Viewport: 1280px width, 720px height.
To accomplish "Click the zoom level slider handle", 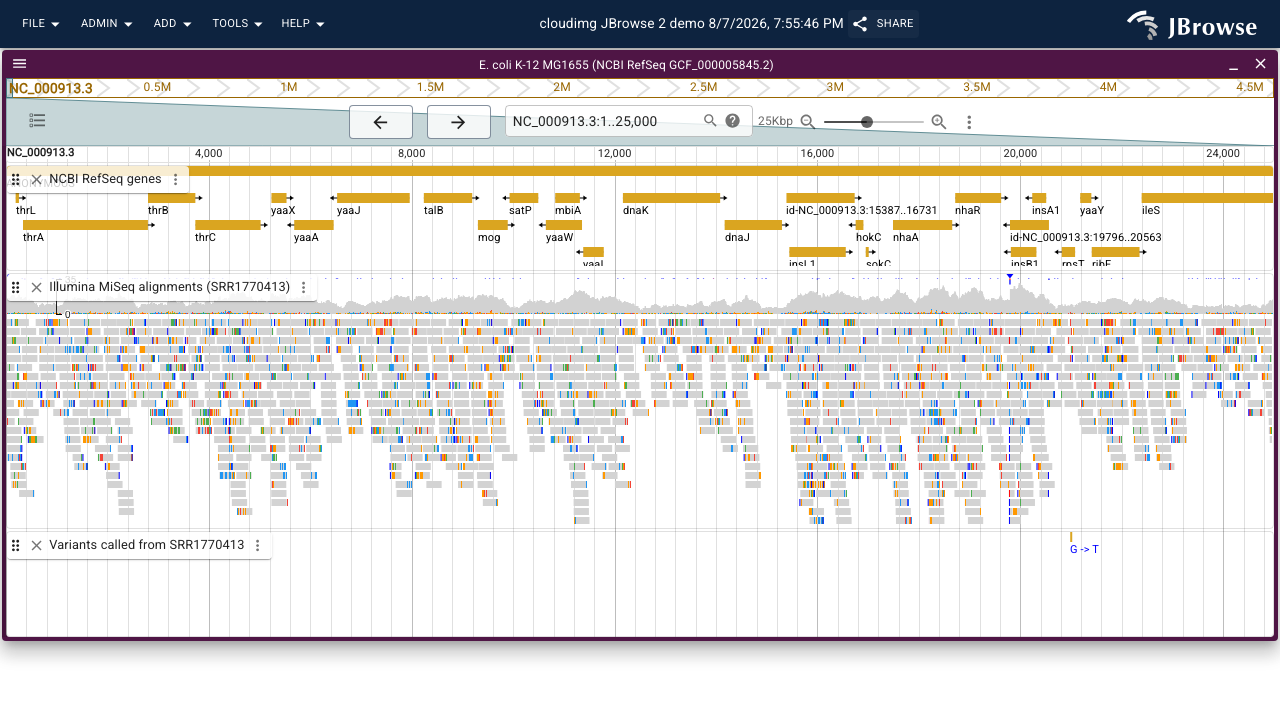I will tap(867, 122).
